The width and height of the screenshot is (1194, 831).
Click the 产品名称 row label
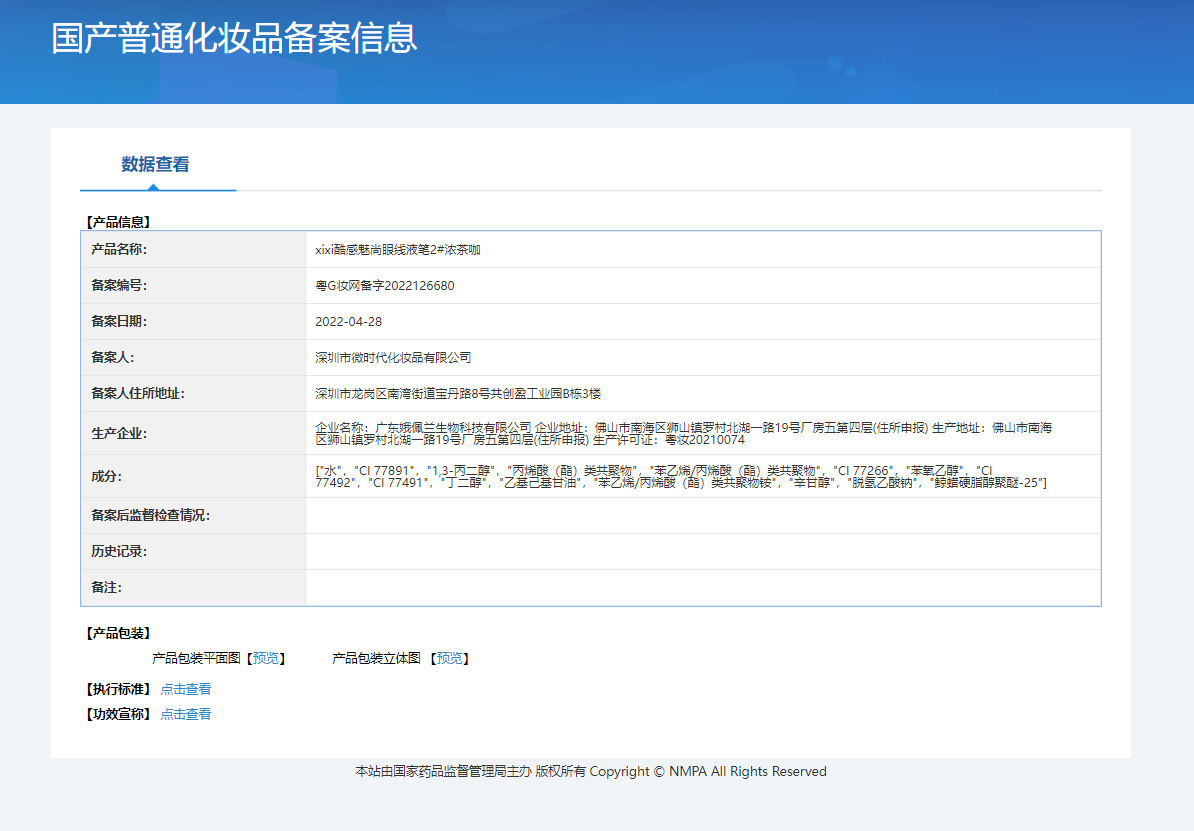119,249
